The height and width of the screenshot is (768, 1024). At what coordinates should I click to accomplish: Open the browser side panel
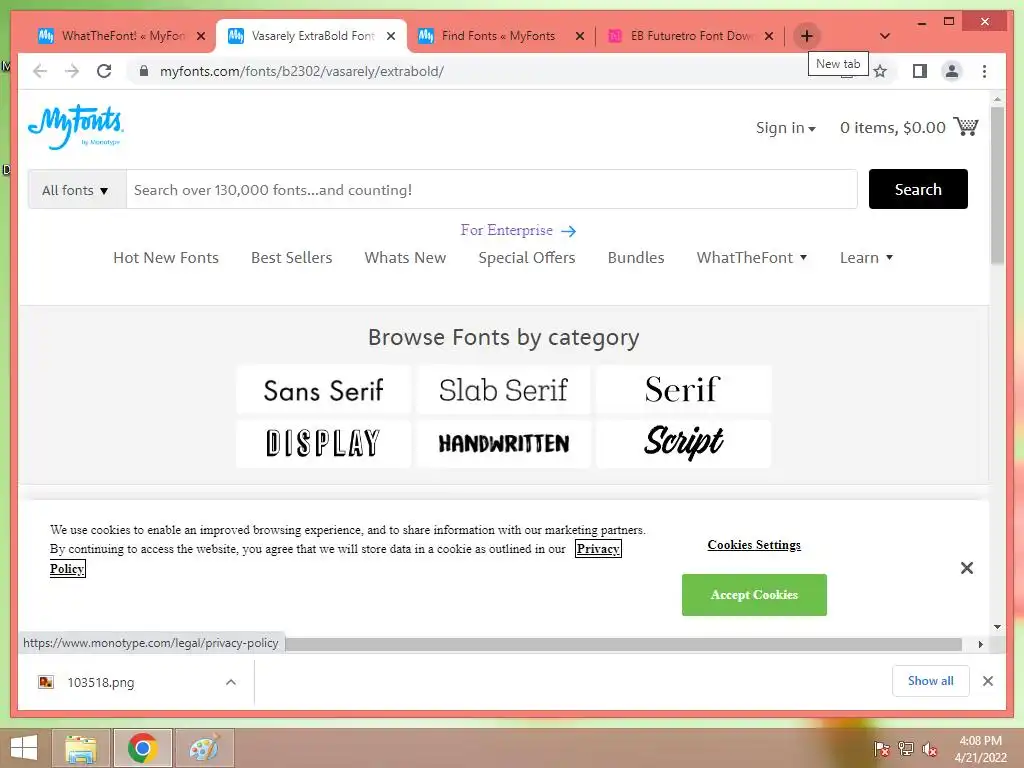(920, 71)
